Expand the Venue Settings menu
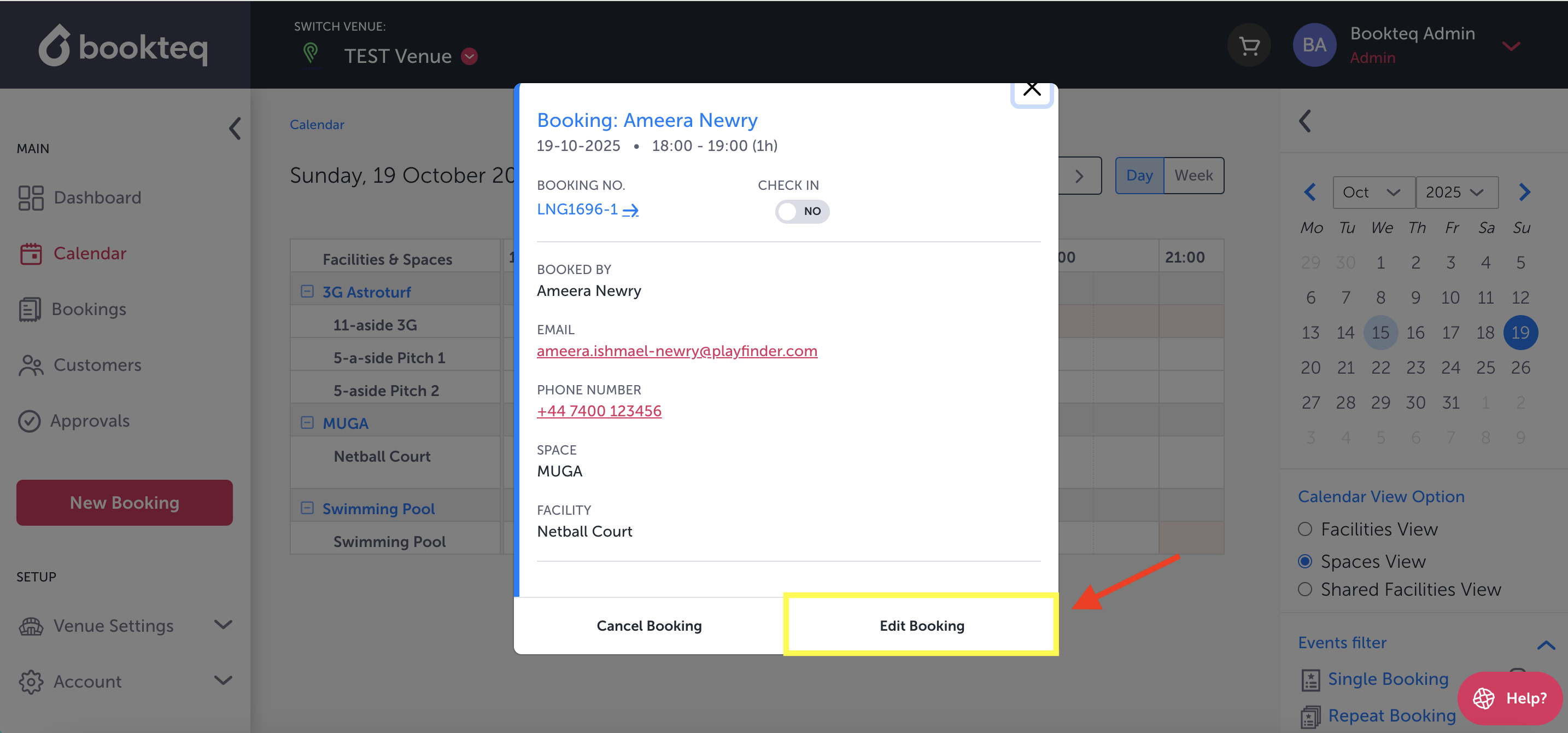Image resolution: width=1568 pixels, height=733 pixels. pyautogui.click(x=223, y=625)
